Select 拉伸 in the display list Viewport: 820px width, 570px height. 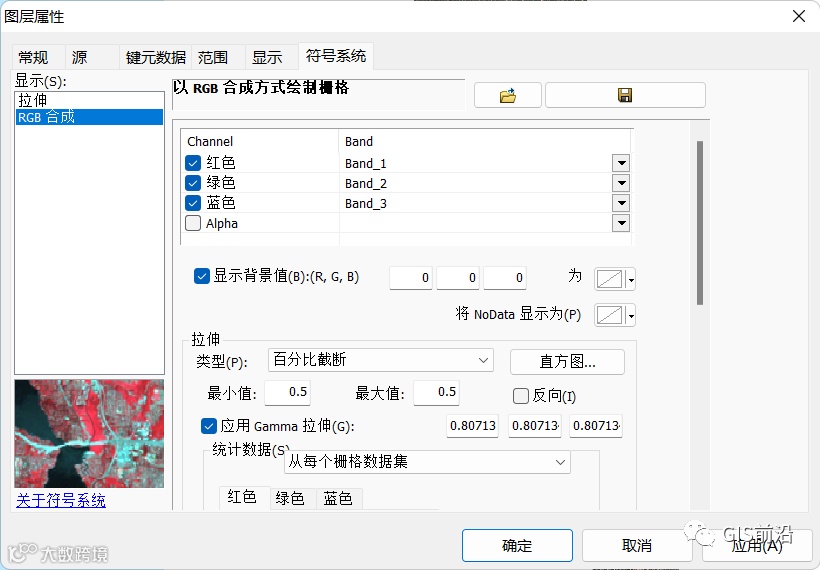pyautogui.click(x=89, y=100)
